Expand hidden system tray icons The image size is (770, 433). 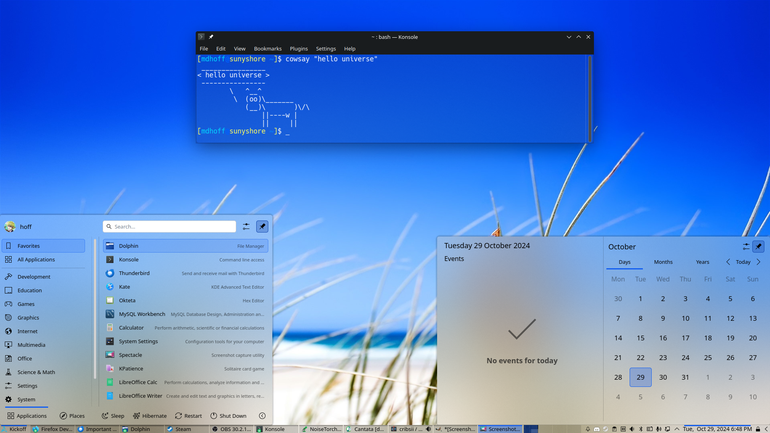(x=677, y=429)
